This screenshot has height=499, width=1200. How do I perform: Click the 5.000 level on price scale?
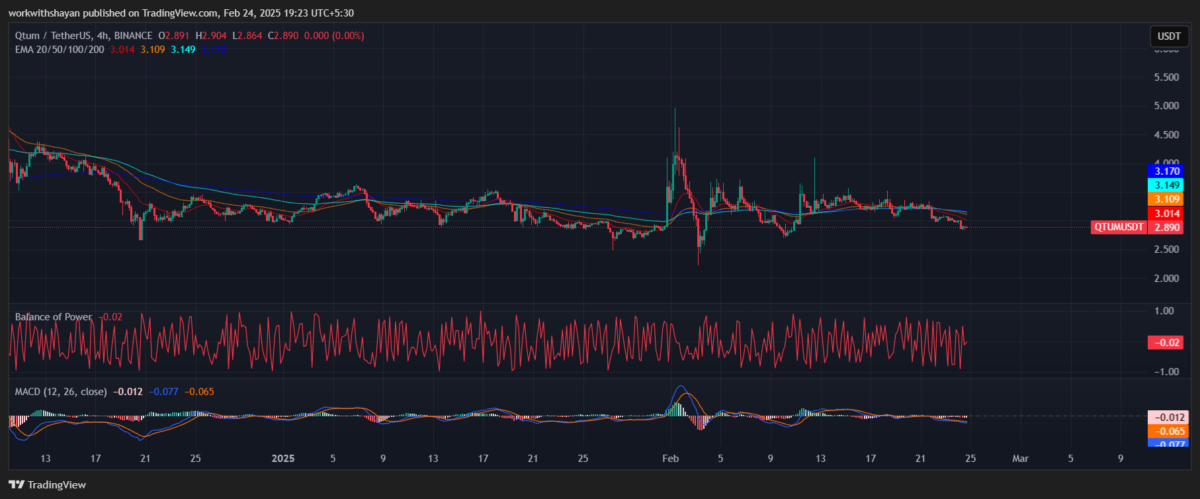[1165, 105]
